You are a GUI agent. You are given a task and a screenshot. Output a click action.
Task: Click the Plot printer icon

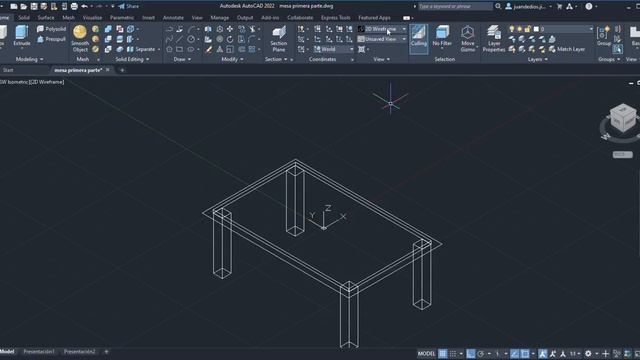pyautogui.click(x=74, y=6)
